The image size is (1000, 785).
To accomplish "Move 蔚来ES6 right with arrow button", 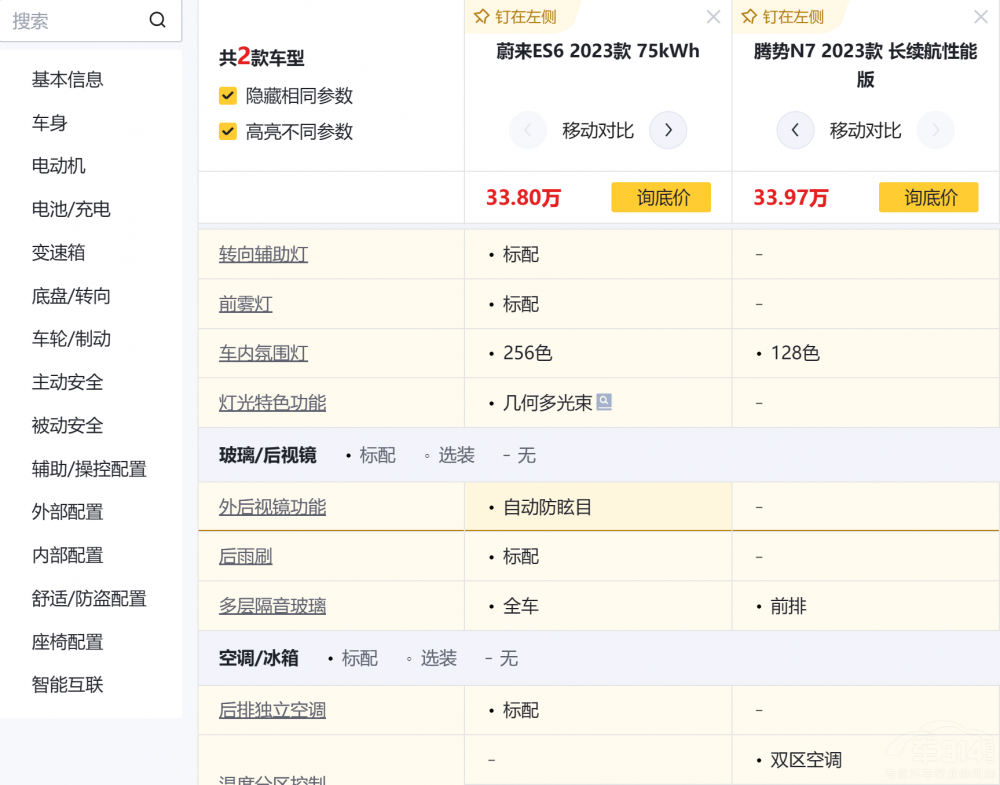I will click(x=668, y=130).
